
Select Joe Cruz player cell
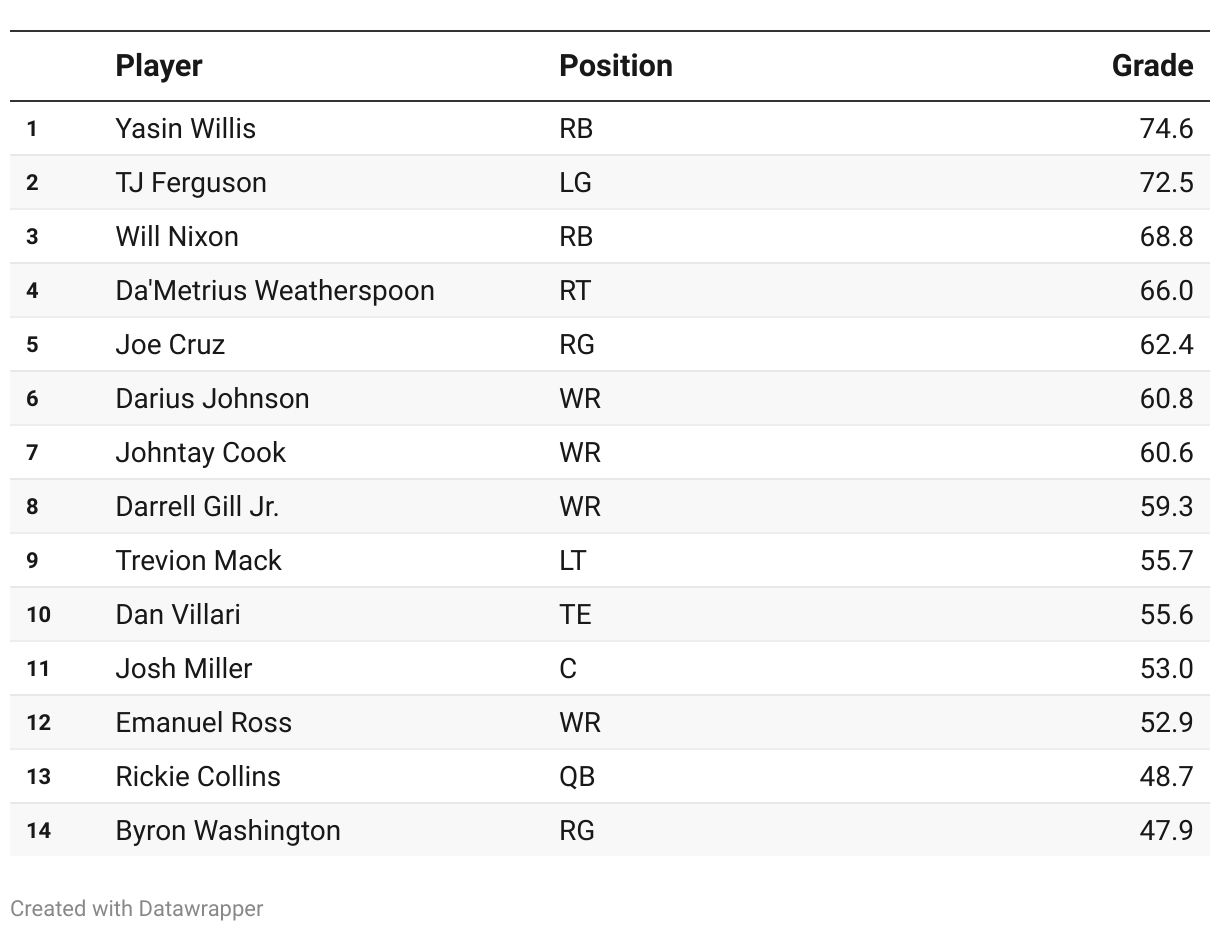(x=170, y=345)
